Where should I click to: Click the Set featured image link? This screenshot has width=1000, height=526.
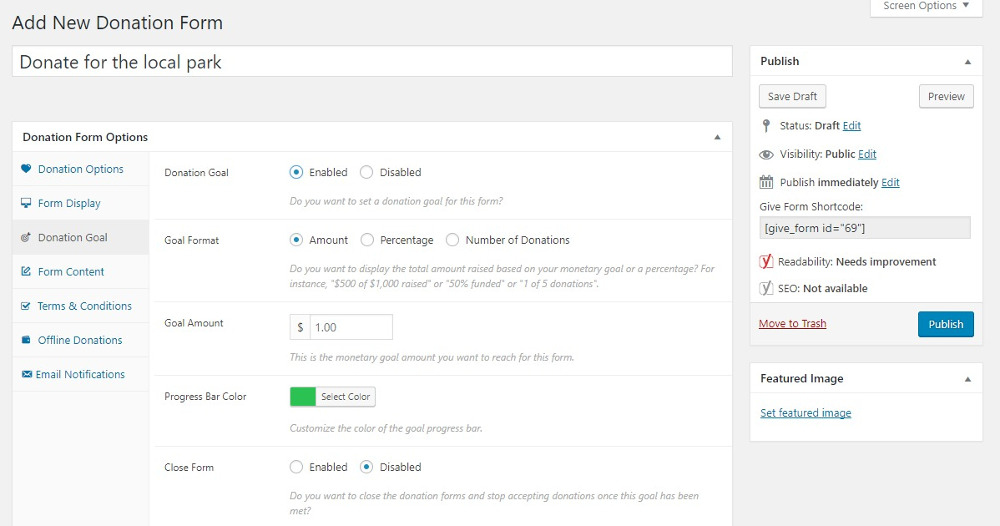click(x=805, y=413)
